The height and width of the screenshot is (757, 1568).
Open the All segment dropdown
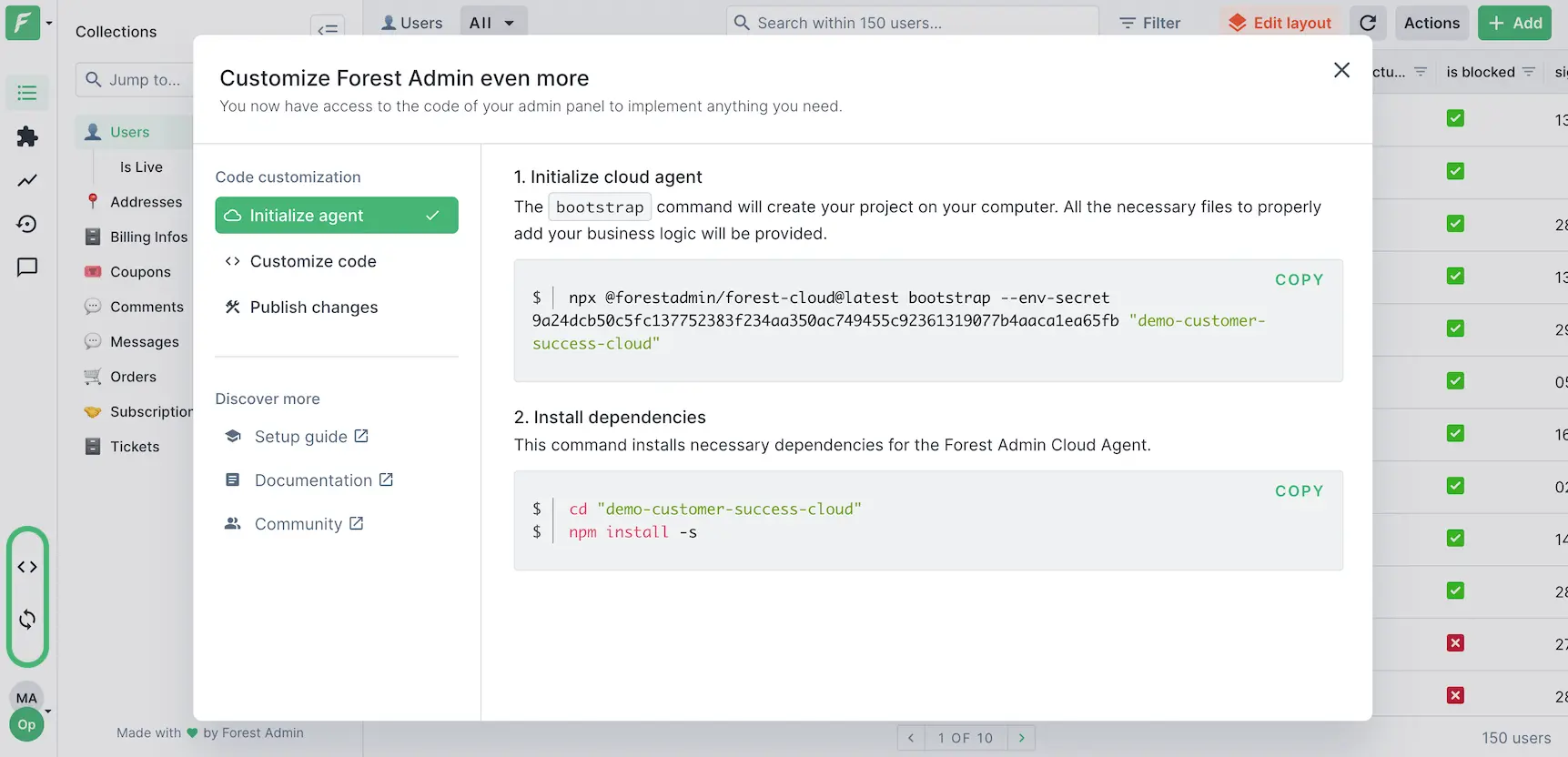(x=492, y=23)
